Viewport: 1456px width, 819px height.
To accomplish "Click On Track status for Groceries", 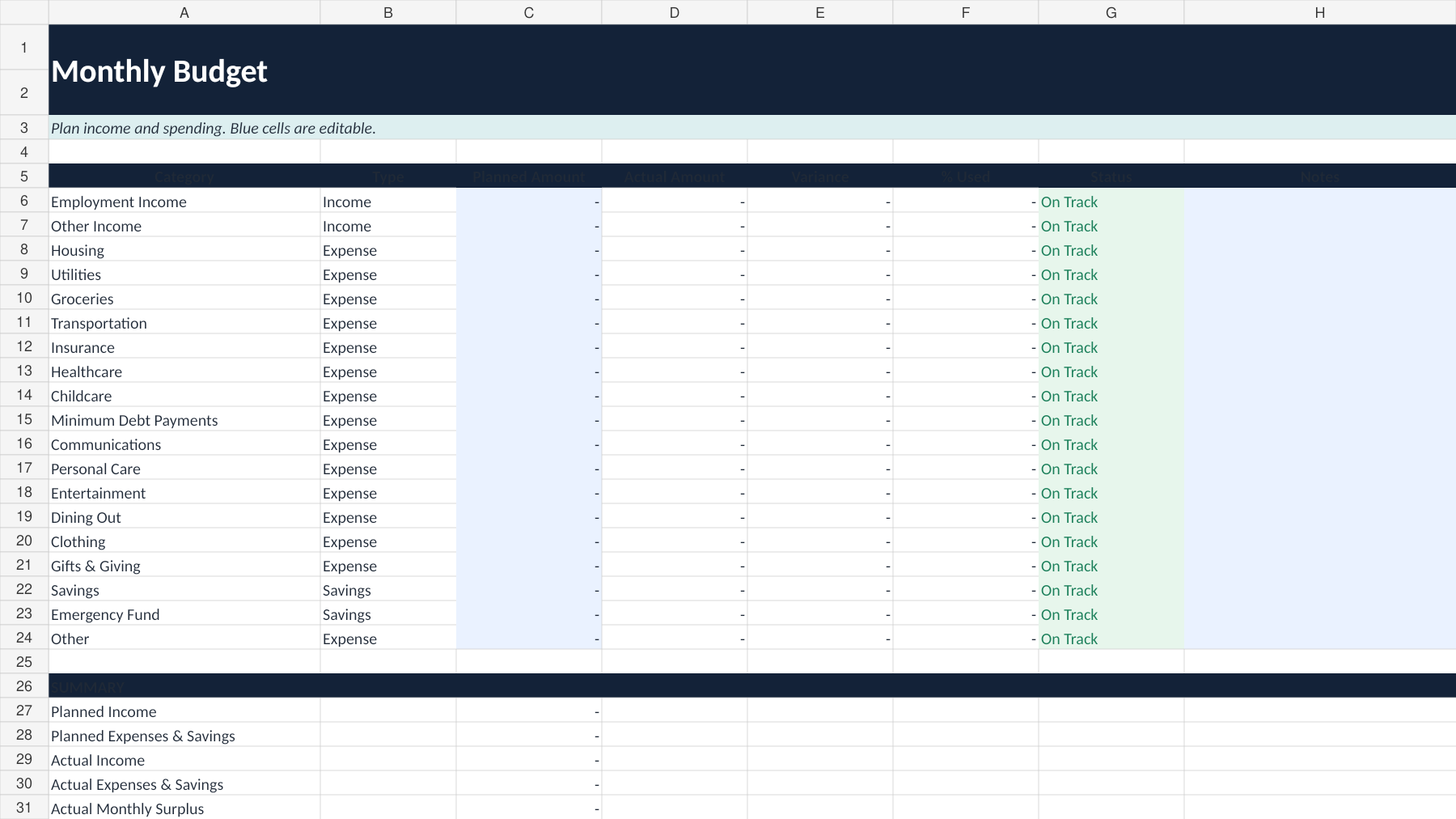I will pyautogui.click(x=1111, y=298).
